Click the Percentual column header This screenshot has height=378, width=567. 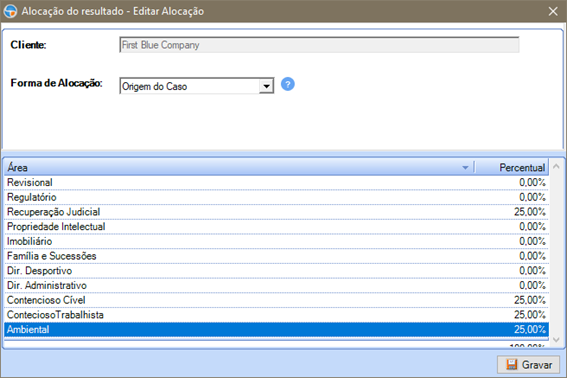coord(511,167)
